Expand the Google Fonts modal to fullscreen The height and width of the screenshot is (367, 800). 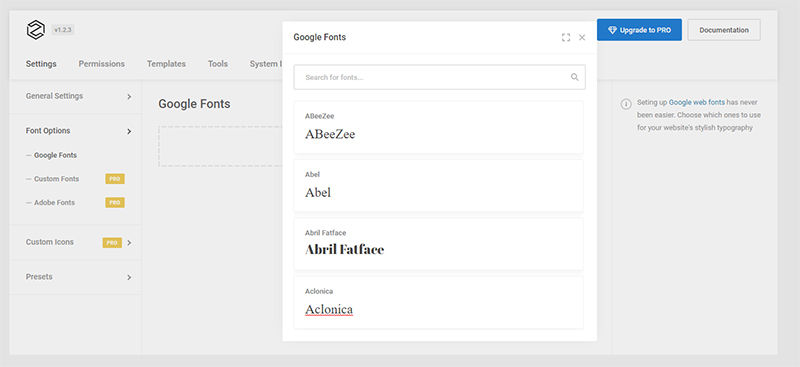pyautogui.click(x=566, y=37)
